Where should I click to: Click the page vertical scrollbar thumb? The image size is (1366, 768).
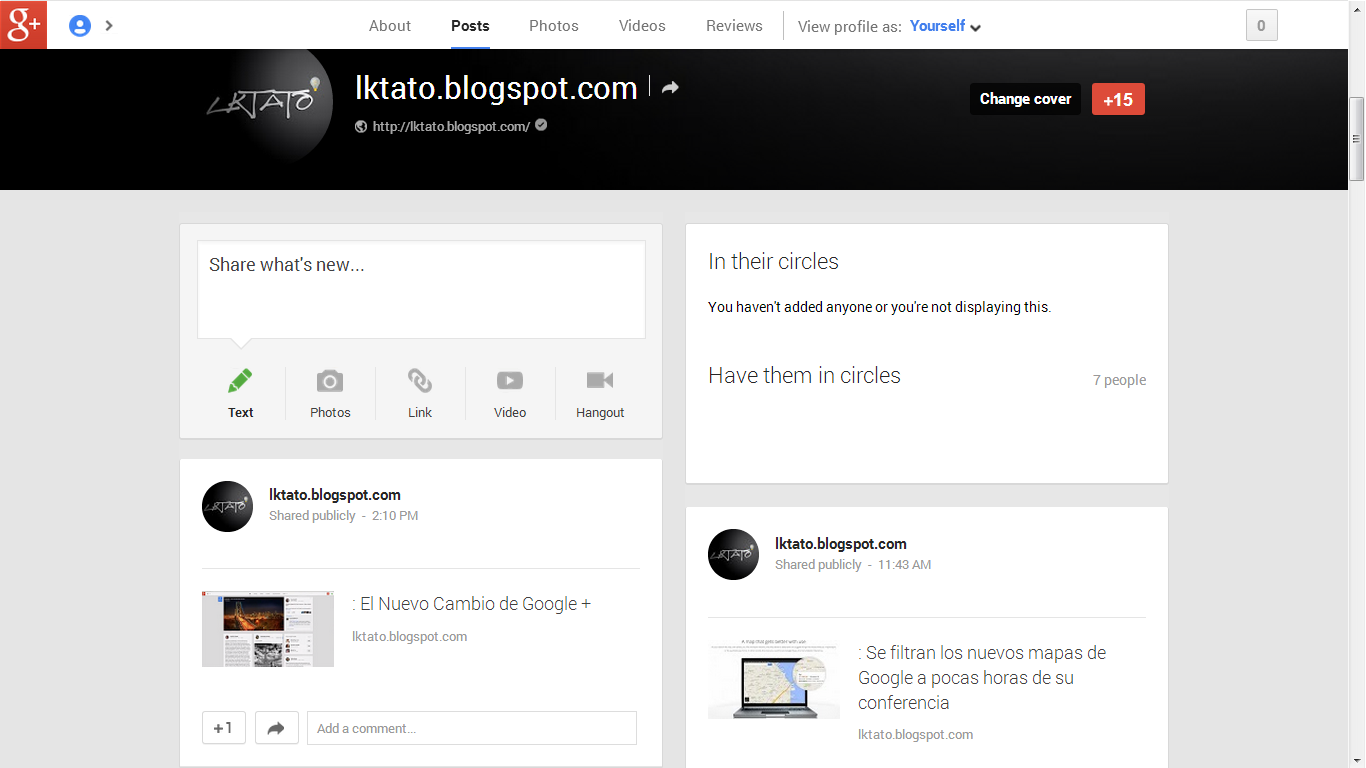pyautogui.click(x=1357, y=139)
